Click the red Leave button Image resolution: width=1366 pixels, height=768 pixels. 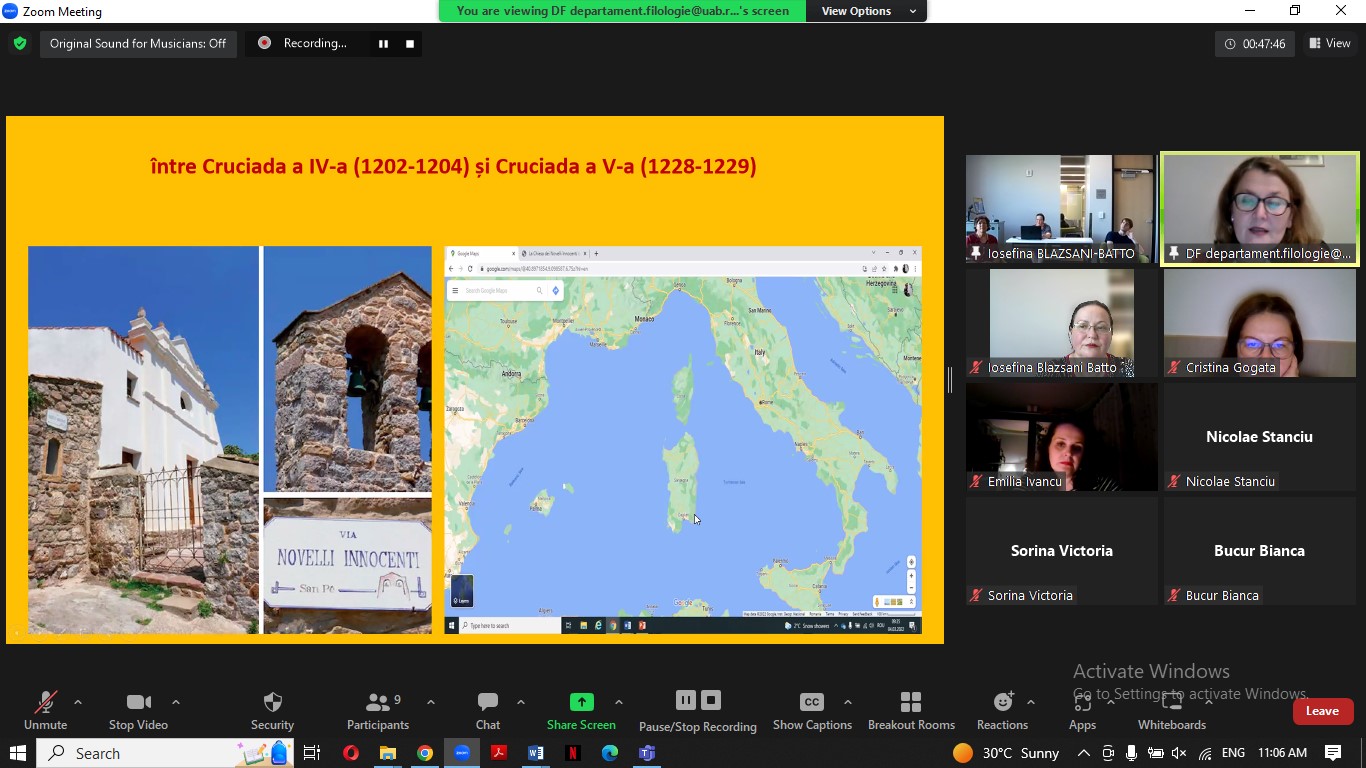coord(1322,711)
